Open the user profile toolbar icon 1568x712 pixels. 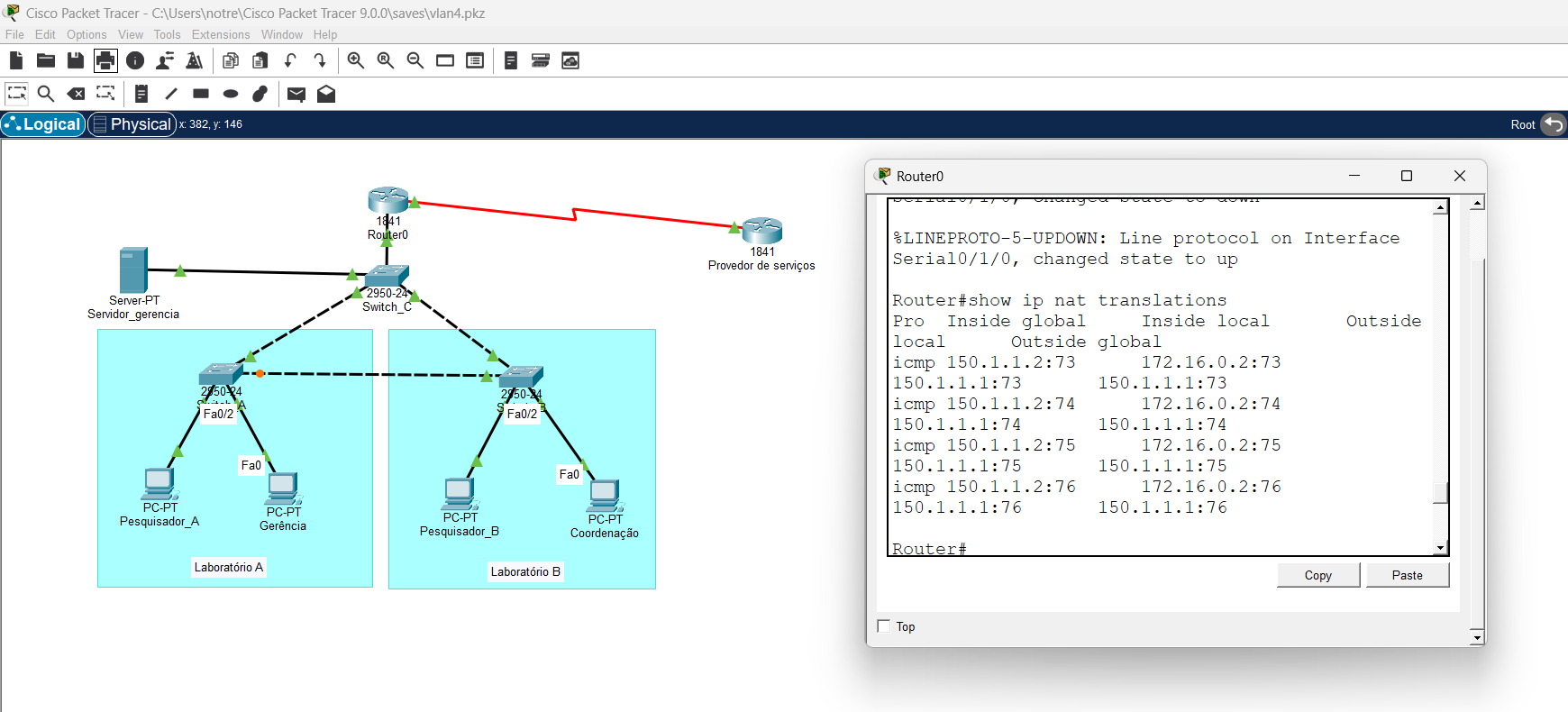(165, 60)
